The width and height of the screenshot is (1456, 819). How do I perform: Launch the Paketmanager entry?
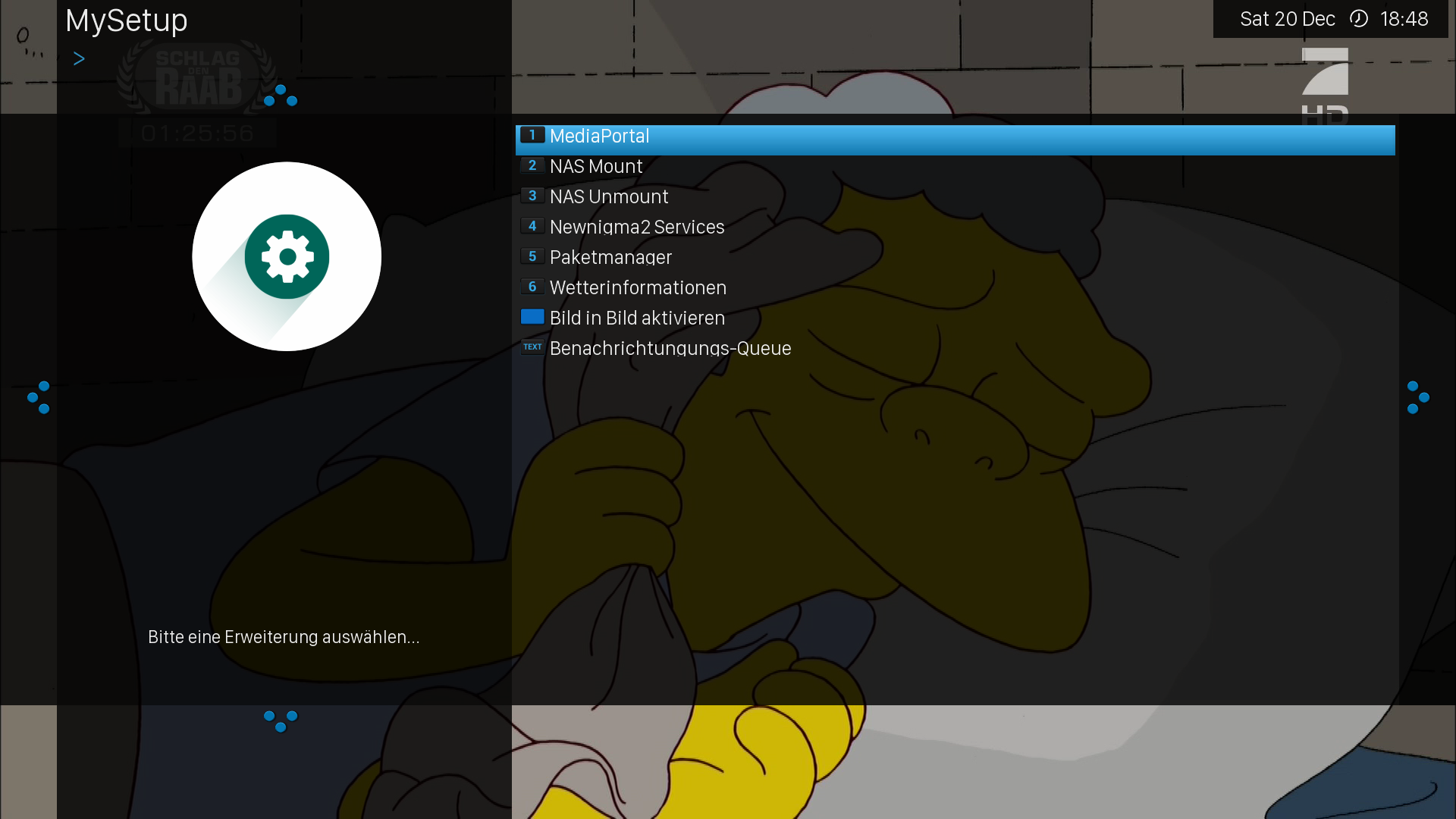tap(610, 258)
